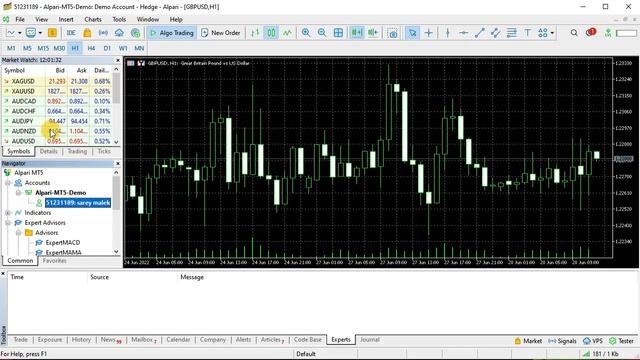Insert Fibonacci retracement tool
This screenshot has height=360, width=640.
click(x=511, y=33)
